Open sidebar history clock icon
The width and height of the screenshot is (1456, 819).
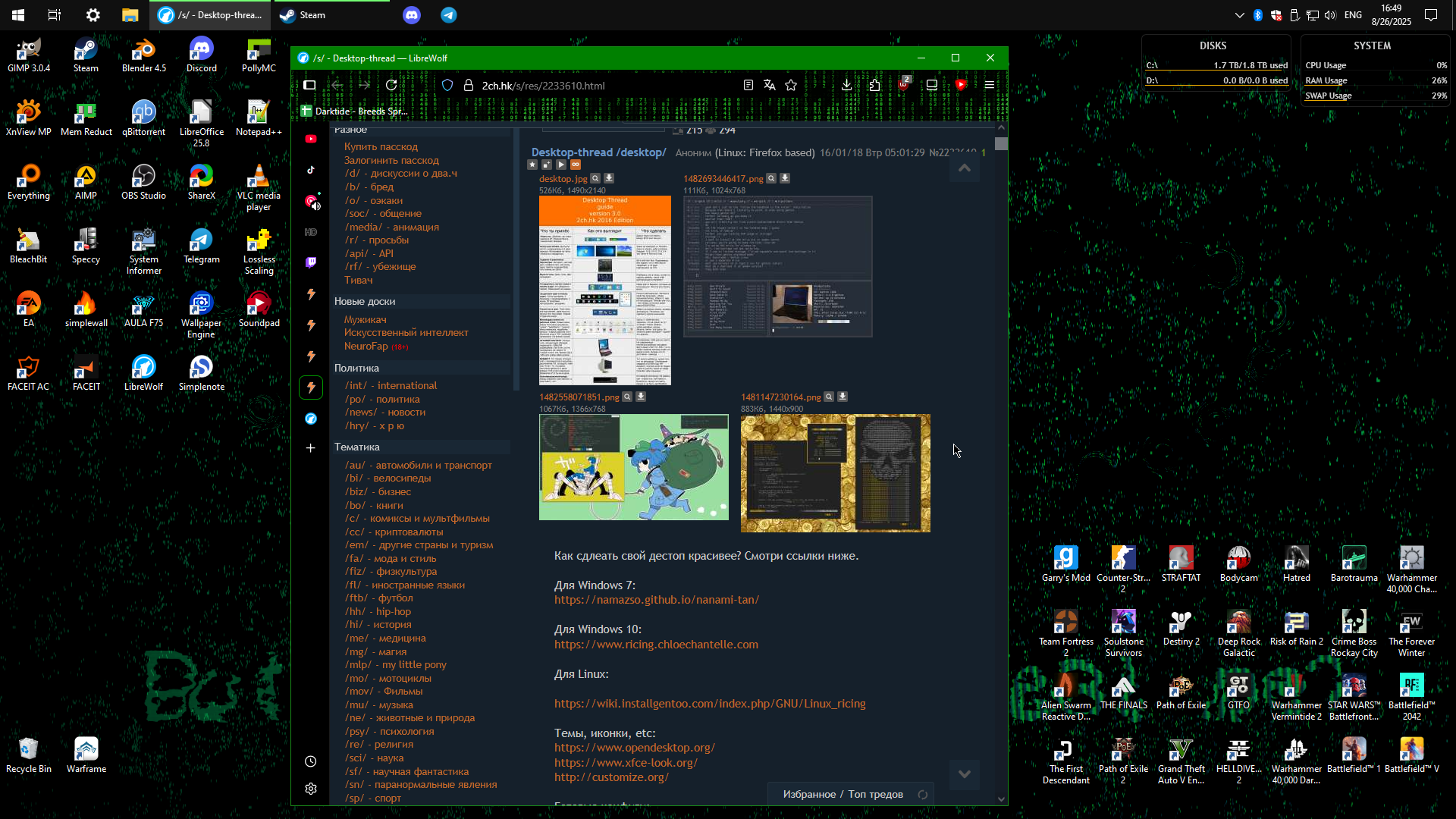[x=310, y=761]
